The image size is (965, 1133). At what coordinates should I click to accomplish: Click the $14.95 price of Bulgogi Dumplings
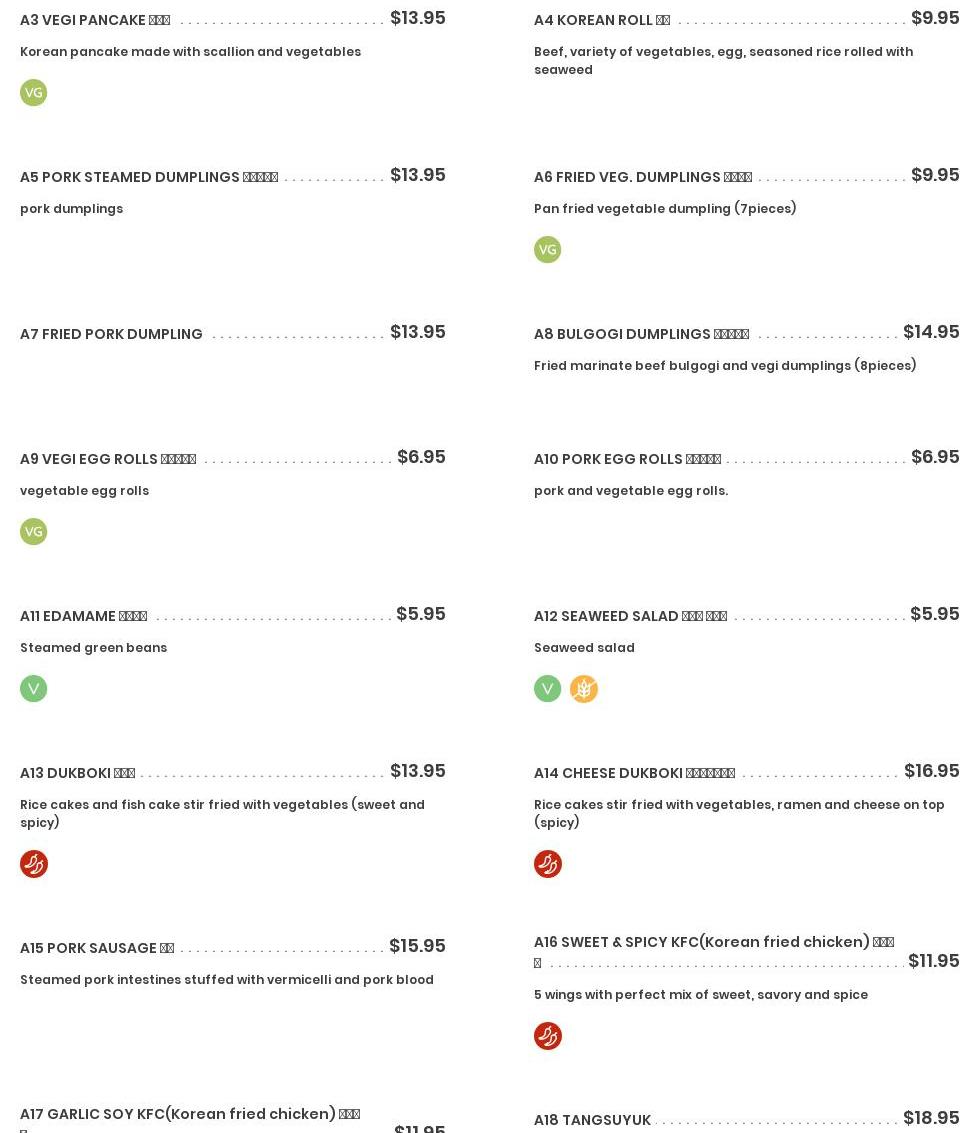tap(931, 332)
